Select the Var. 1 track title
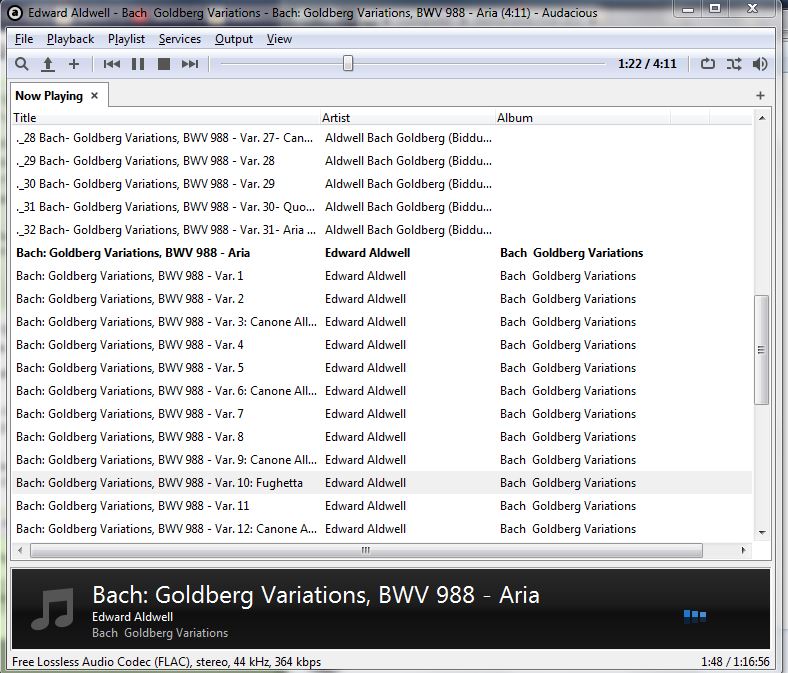 click(130, 276)
